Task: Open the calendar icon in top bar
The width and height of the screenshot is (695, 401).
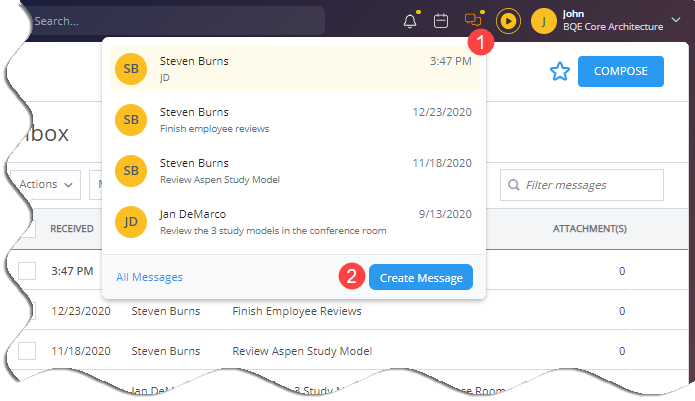Action: [441, 21]
